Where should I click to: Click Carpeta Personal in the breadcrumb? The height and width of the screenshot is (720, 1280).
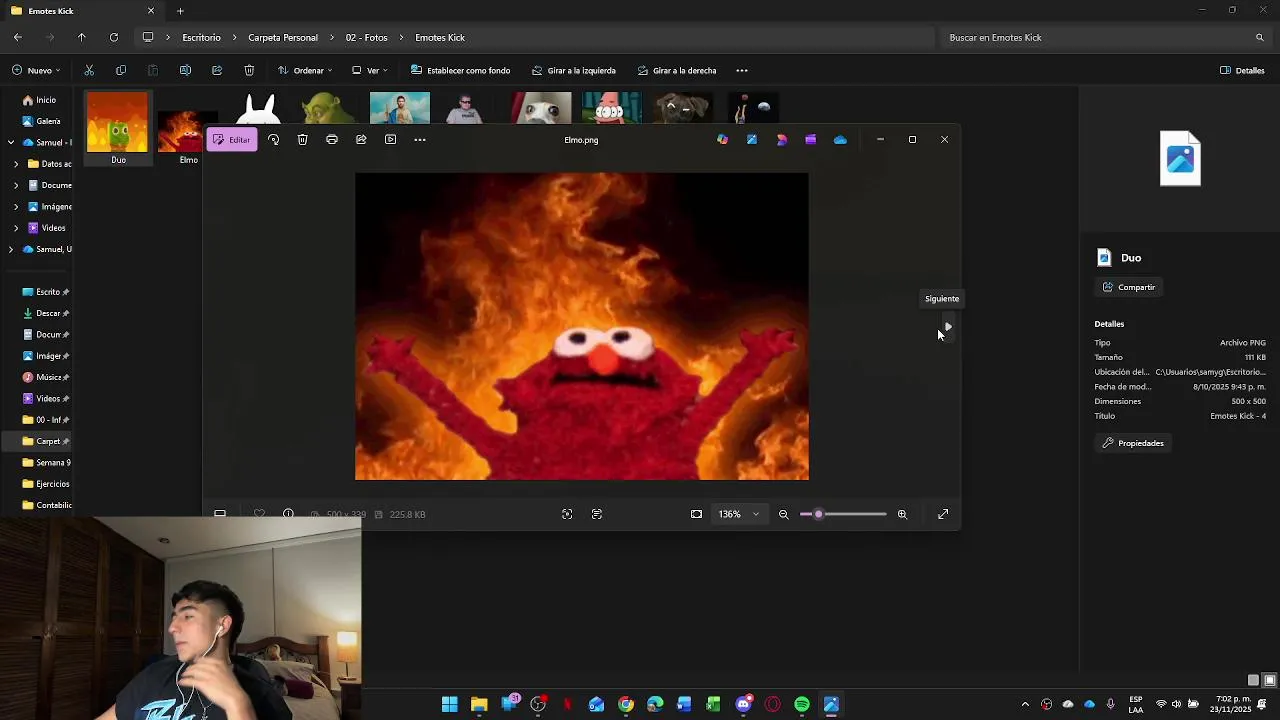(283, 38)
